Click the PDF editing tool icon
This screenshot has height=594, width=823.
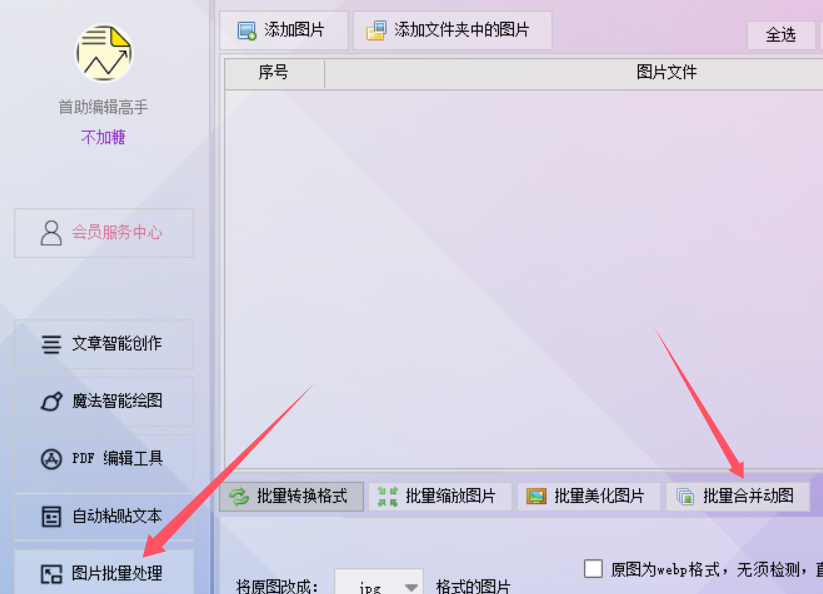(x=51, y=459)
